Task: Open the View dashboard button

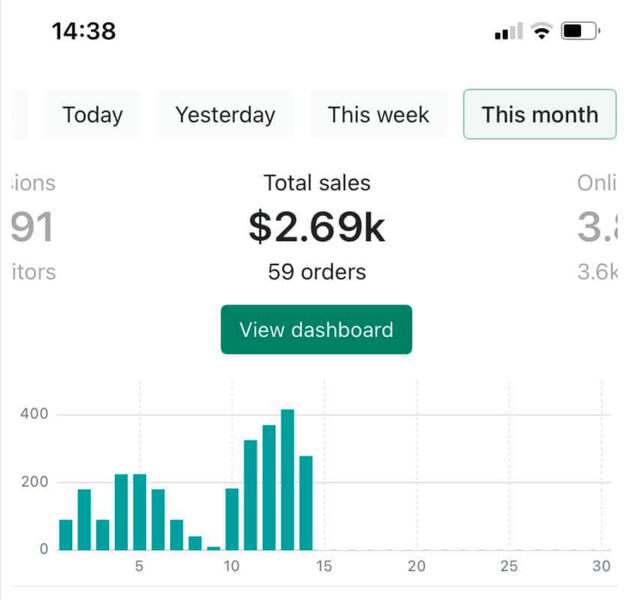Action: [x=316, y=330]
